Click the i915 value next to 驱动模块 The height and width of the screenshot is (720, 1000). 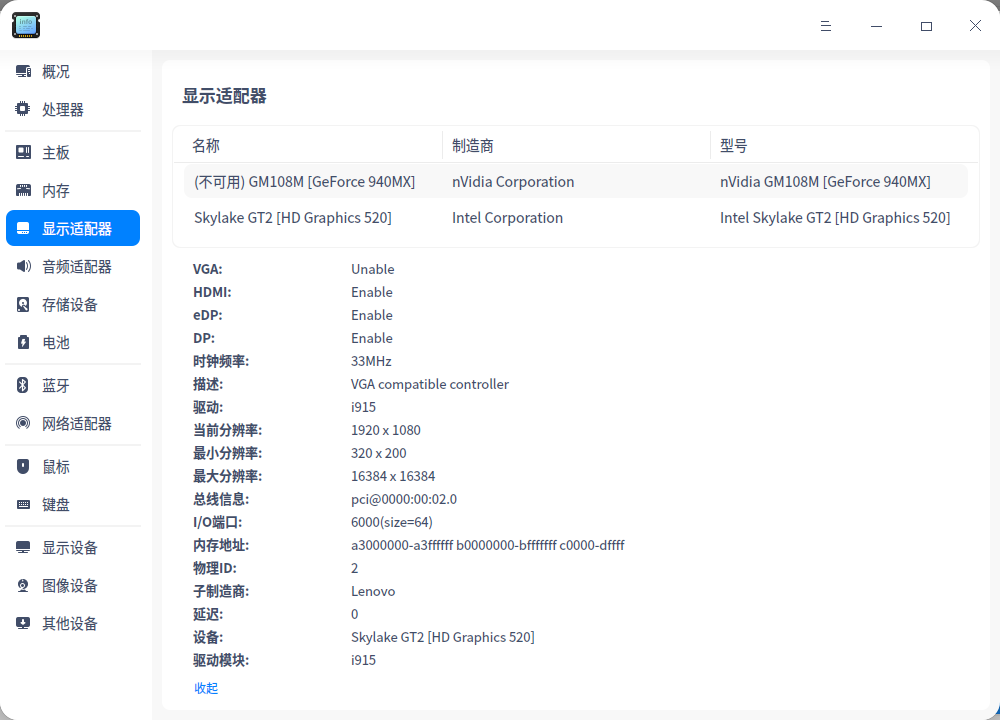coord(364,660)
